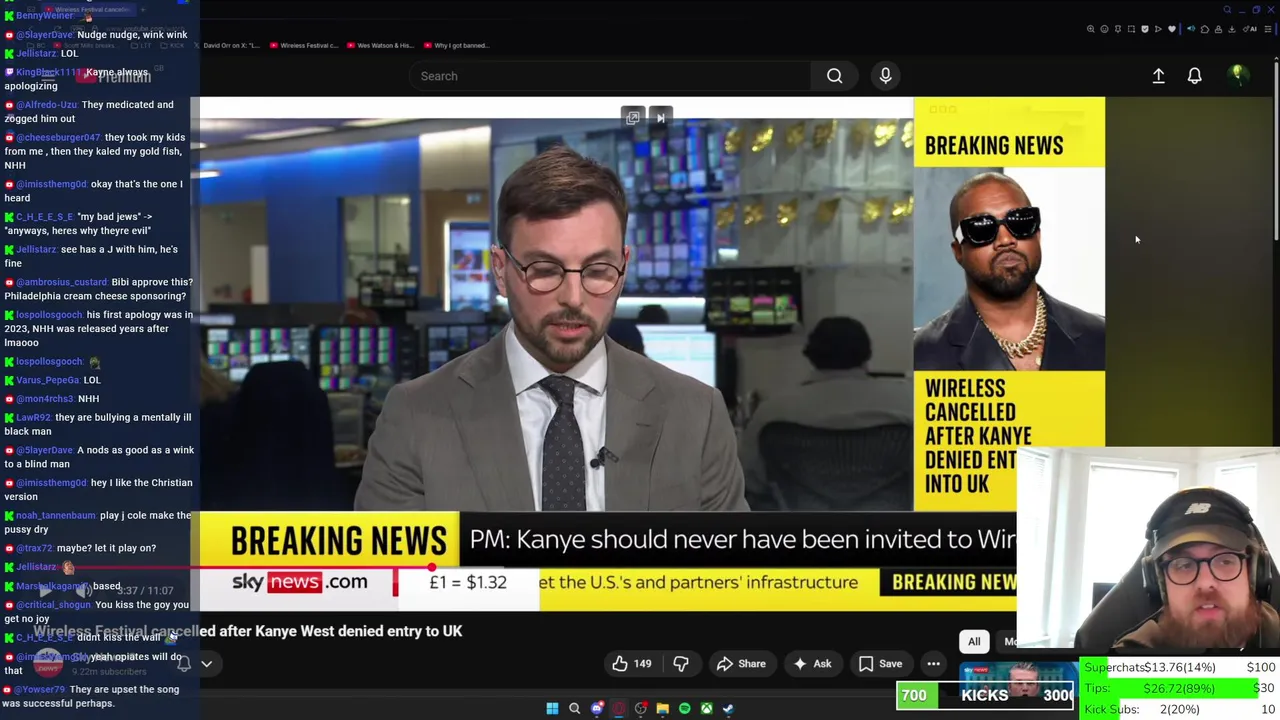The height and width of the screenshot is (720, 1280).
Task: Select the All filter chip
Action: 974,642
